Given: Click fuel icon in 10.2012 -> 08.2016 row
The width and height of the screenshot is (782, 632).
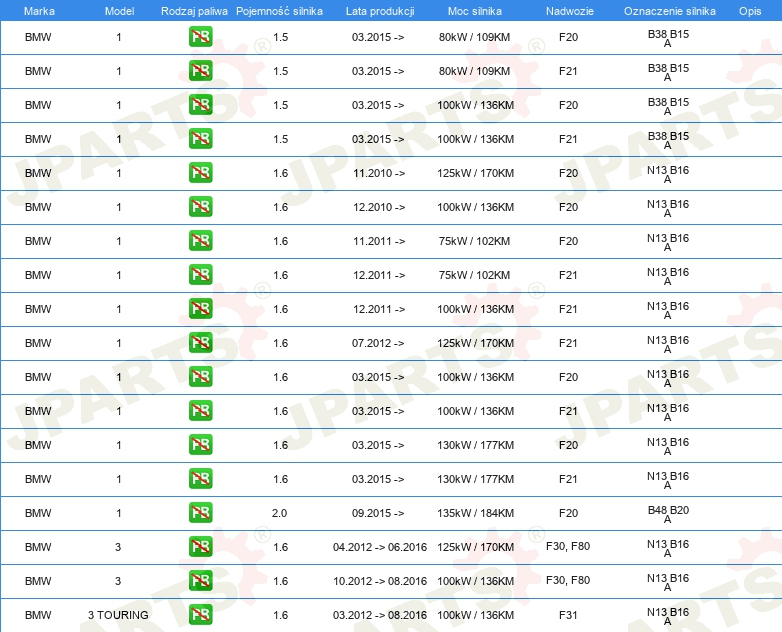Looking at the screenshot, I should [x=200, y=581].
